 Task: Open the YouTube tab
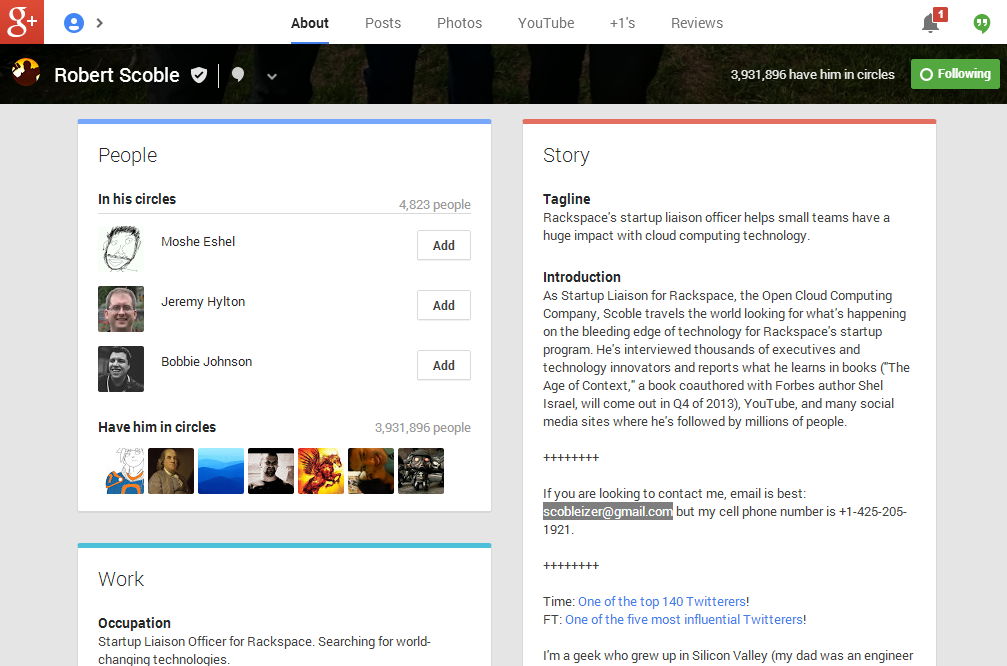coord(546,23)
